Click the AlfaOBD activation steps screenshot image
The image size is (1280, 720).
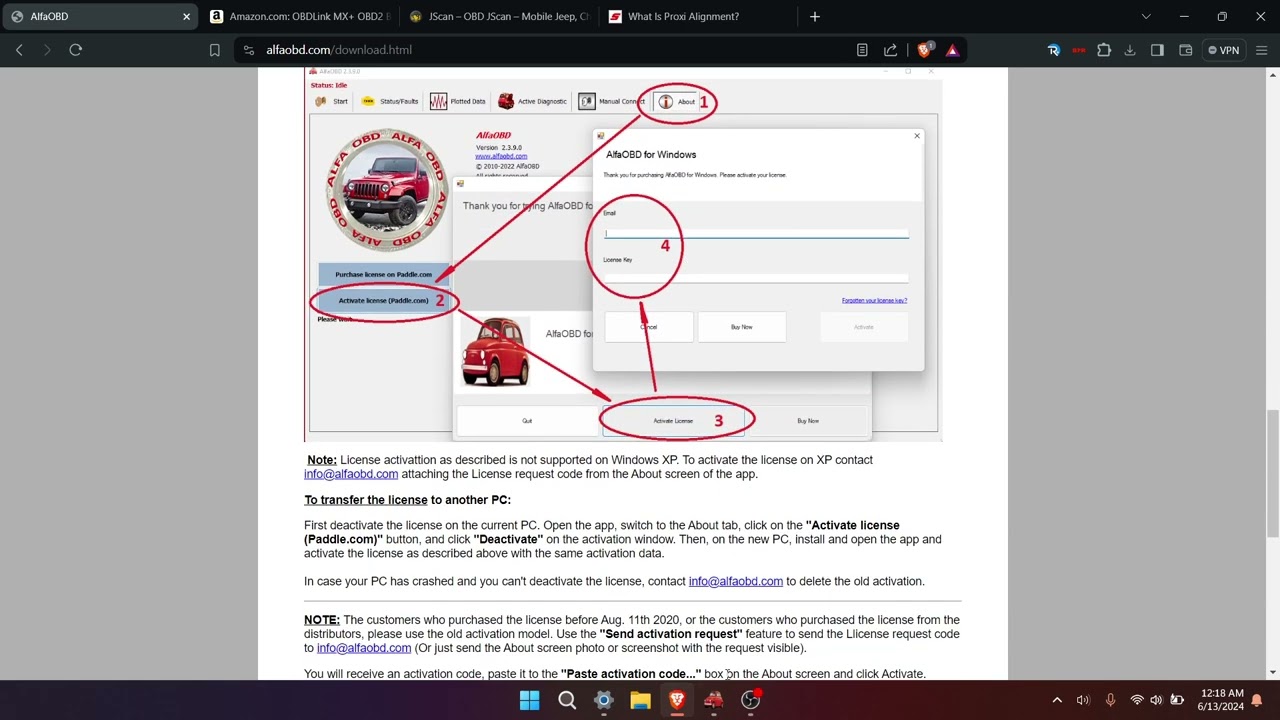[x=623, y=255]
